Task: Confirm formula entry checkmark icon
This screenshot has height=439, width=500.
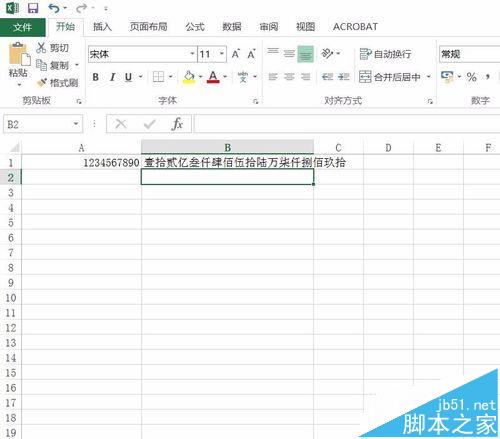Action: point(149,124)
